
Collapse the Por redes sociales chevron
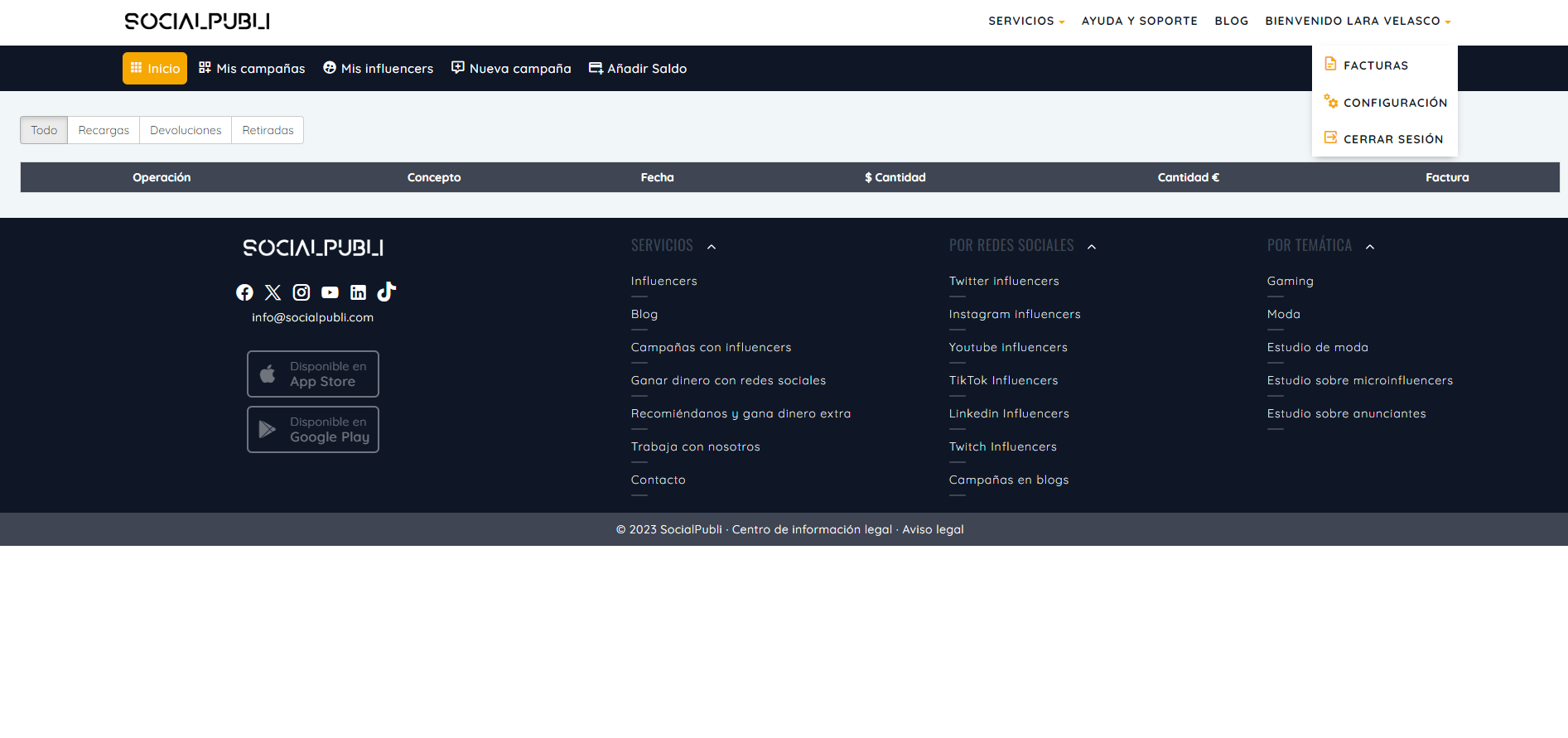coord(1092,246)
